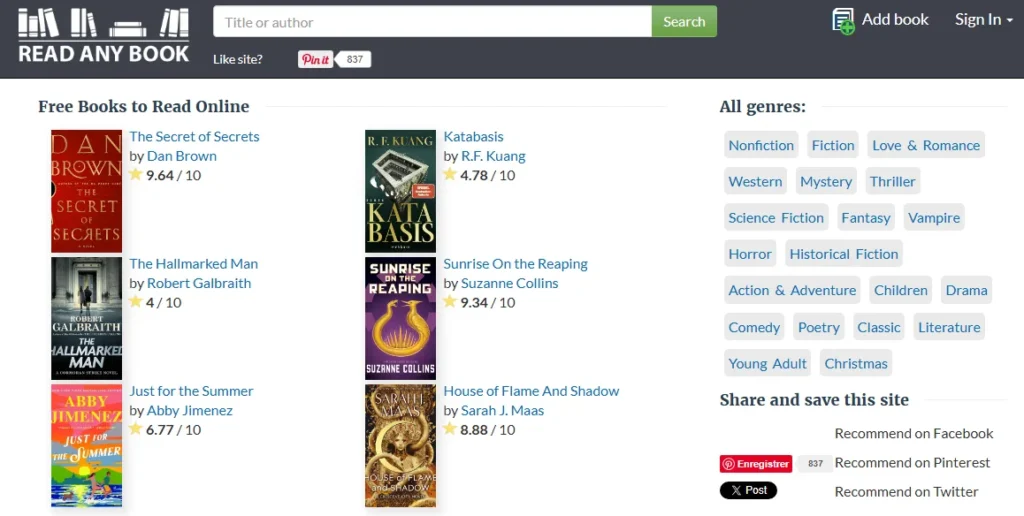Click the 9.64 / 10 rating
Viewport: 1024px width, 516px height.
tap(173, 176)
